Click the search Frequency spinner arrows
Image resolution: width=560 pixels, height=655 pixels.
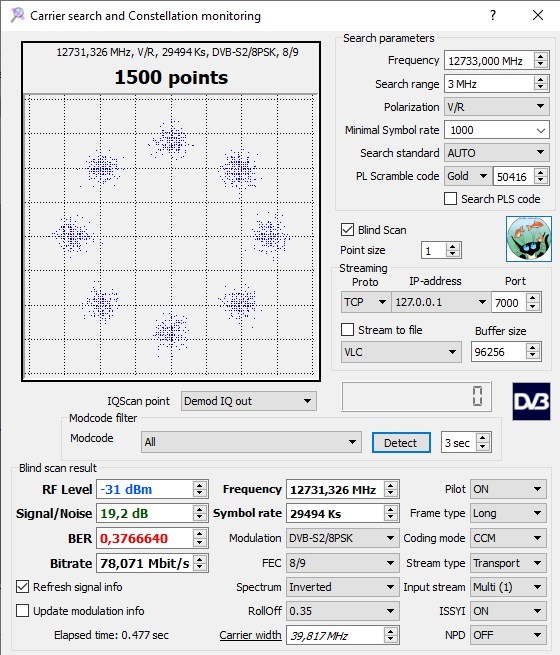pyautogui.click(x=541, y=61)
